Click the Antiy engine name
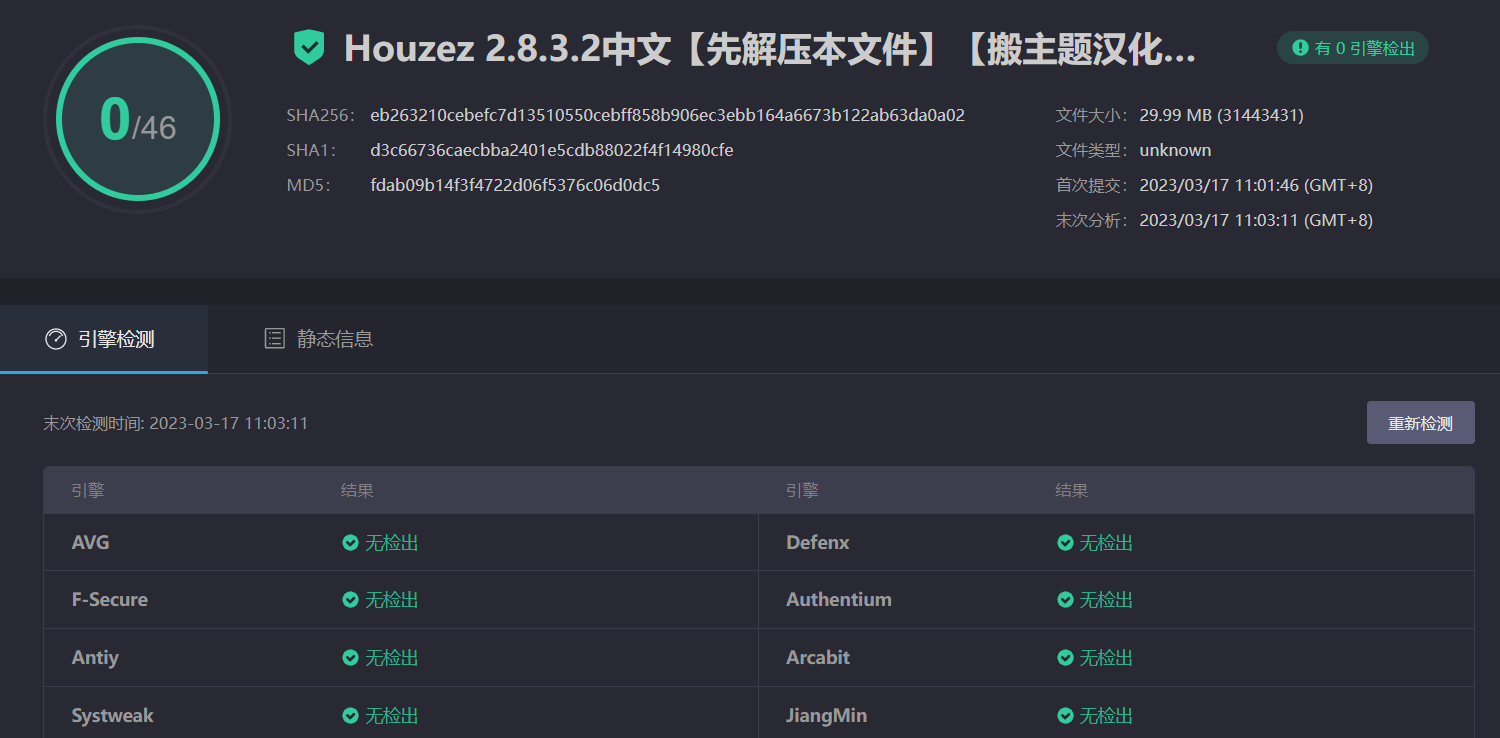The height and width of the screenshot is (738, 1500). tap(95, 658)
